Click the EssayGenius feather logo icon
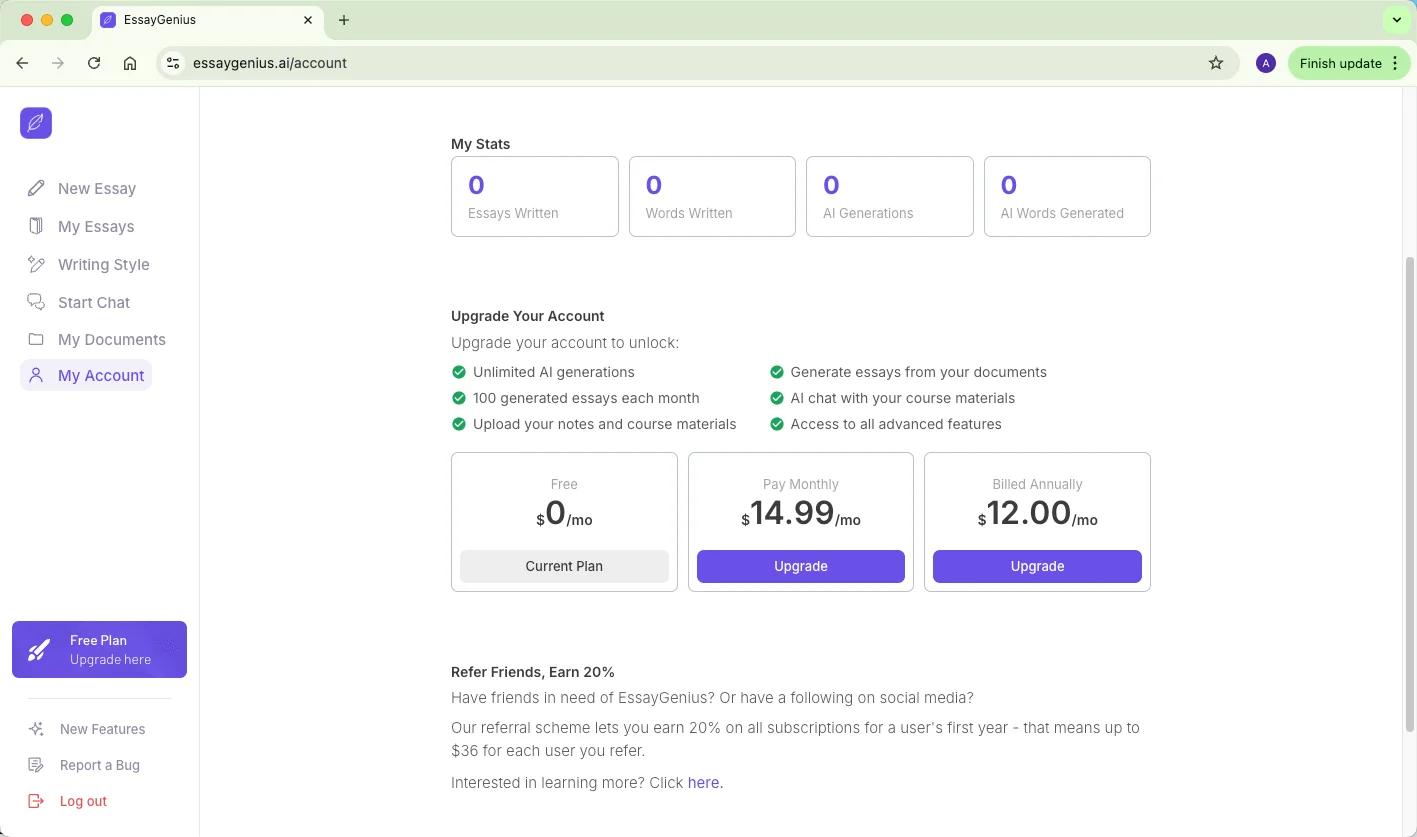This screenshot has height=837, width=1417. (36, 123)
